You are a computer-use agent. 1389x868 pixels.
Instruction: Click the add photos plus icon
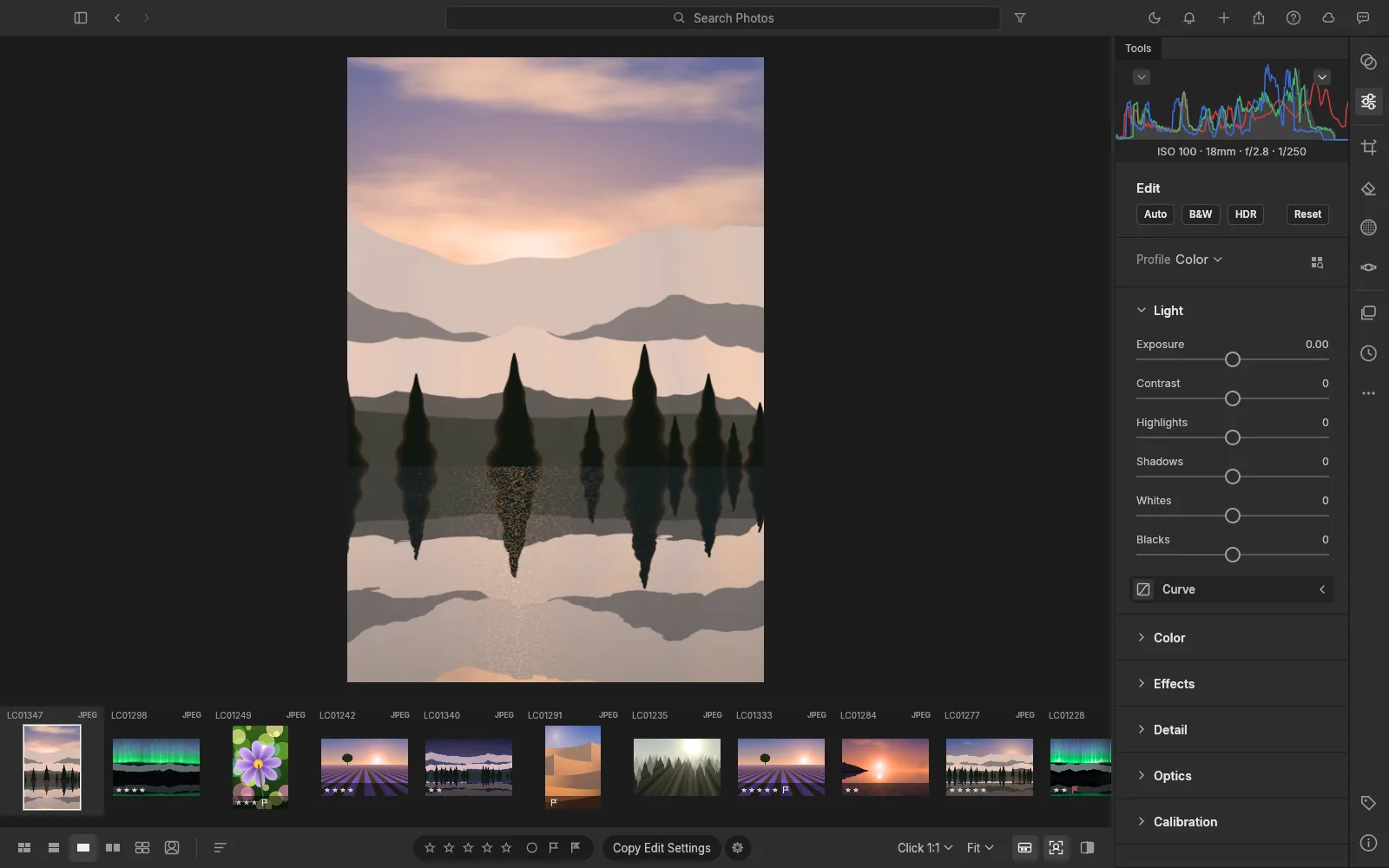pos(1224,17)
